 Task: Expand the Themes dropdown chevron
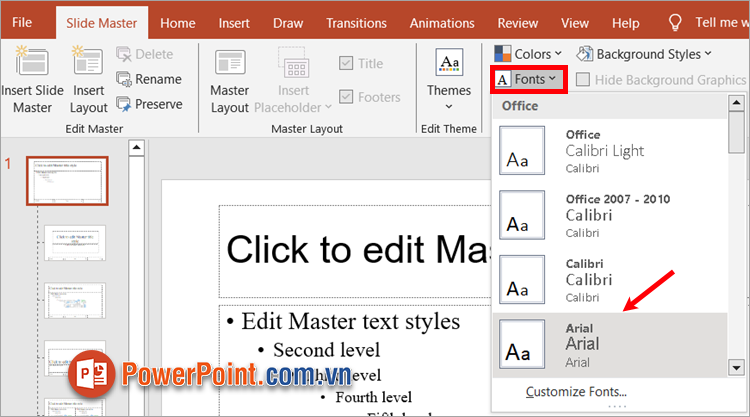coord(449,107)
